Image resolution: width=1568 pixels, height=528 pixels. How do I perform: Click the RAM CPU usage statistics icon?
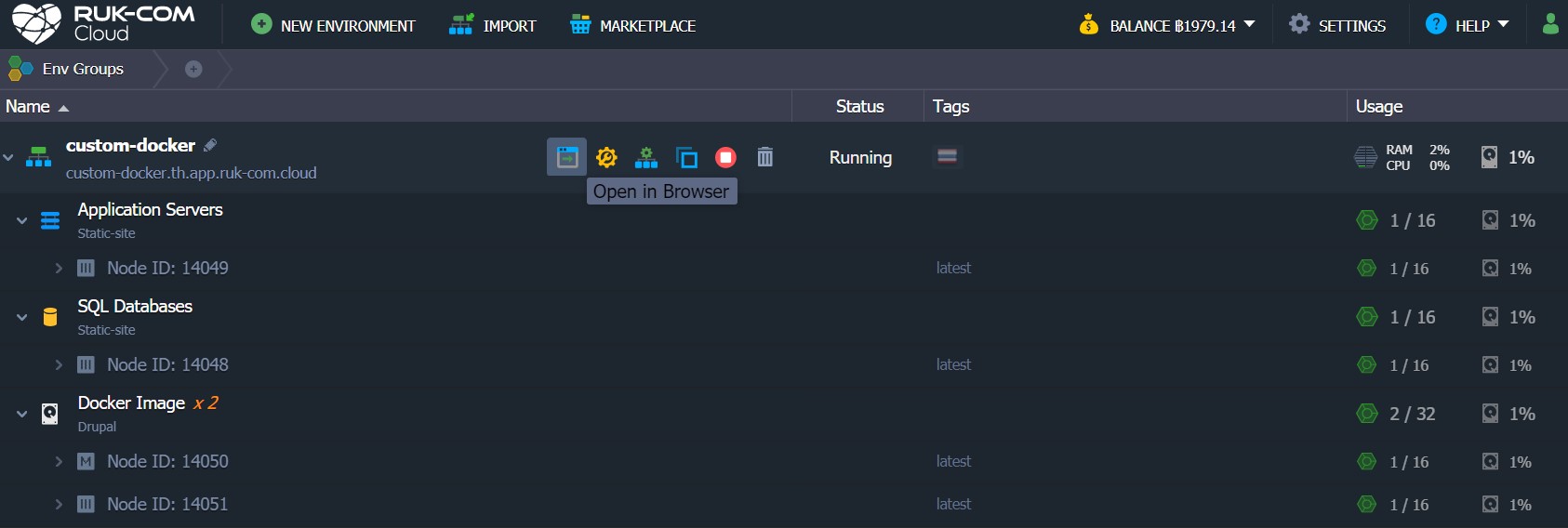tap(1365, 157)
